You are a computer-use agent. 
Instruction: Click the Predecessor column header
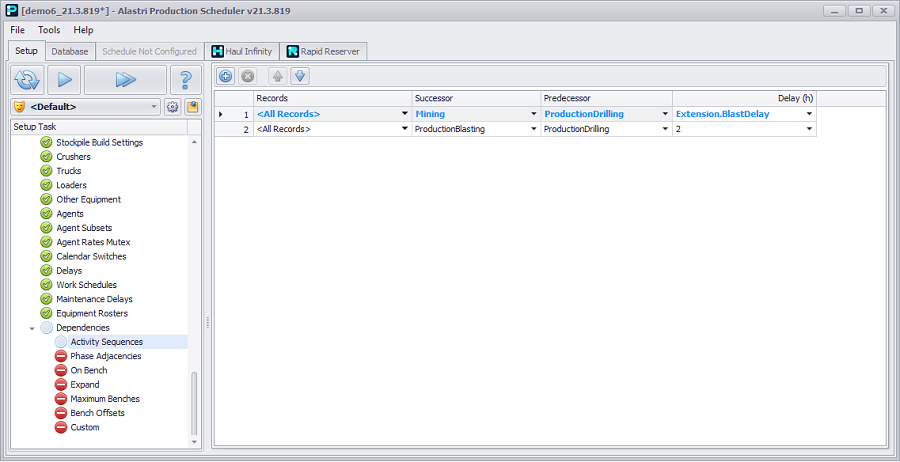click(606, 98)
